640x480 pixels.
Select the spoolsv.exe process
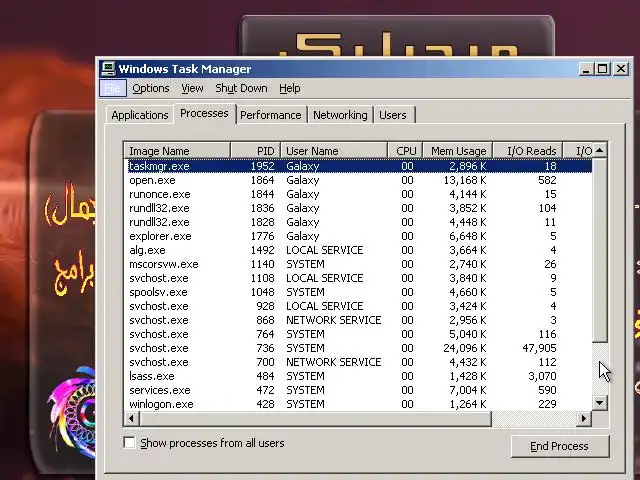[358, 292]
